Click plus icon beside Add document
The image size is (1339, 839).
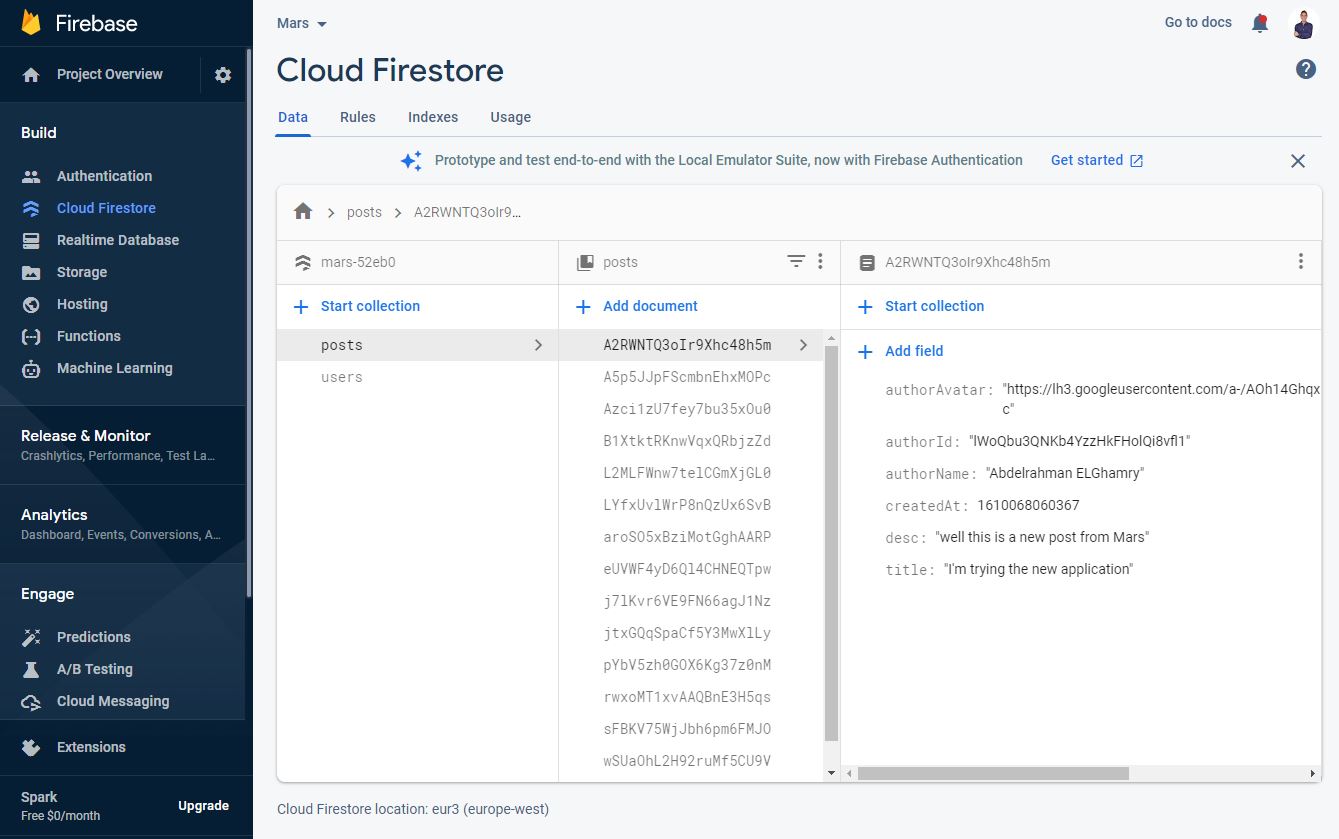[x=583, y=306]
